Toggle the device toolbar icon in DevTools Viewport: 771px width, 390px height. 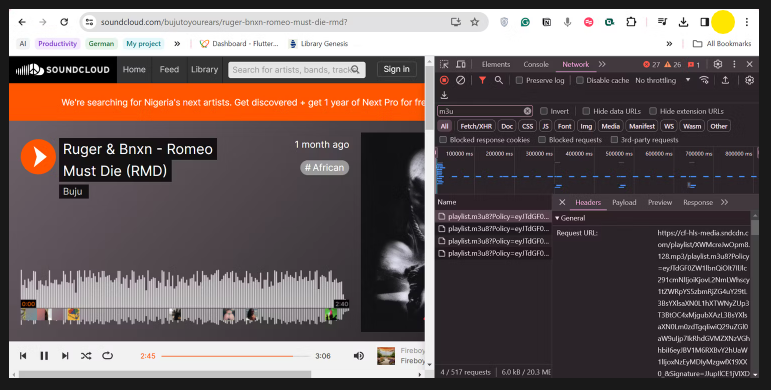461,64
